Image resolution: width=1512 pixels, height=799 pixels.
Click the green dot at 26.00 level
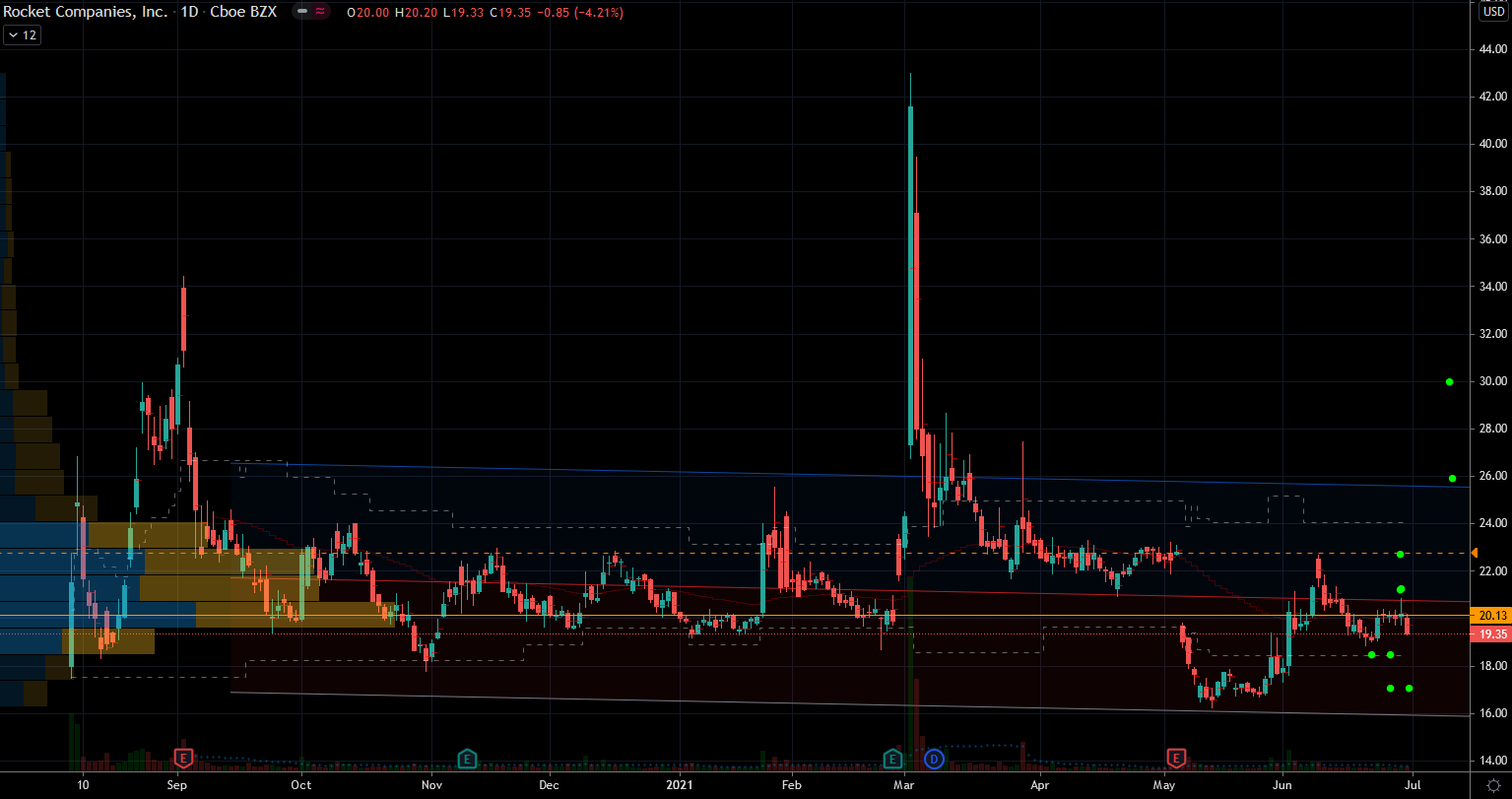click(1452, 479)
